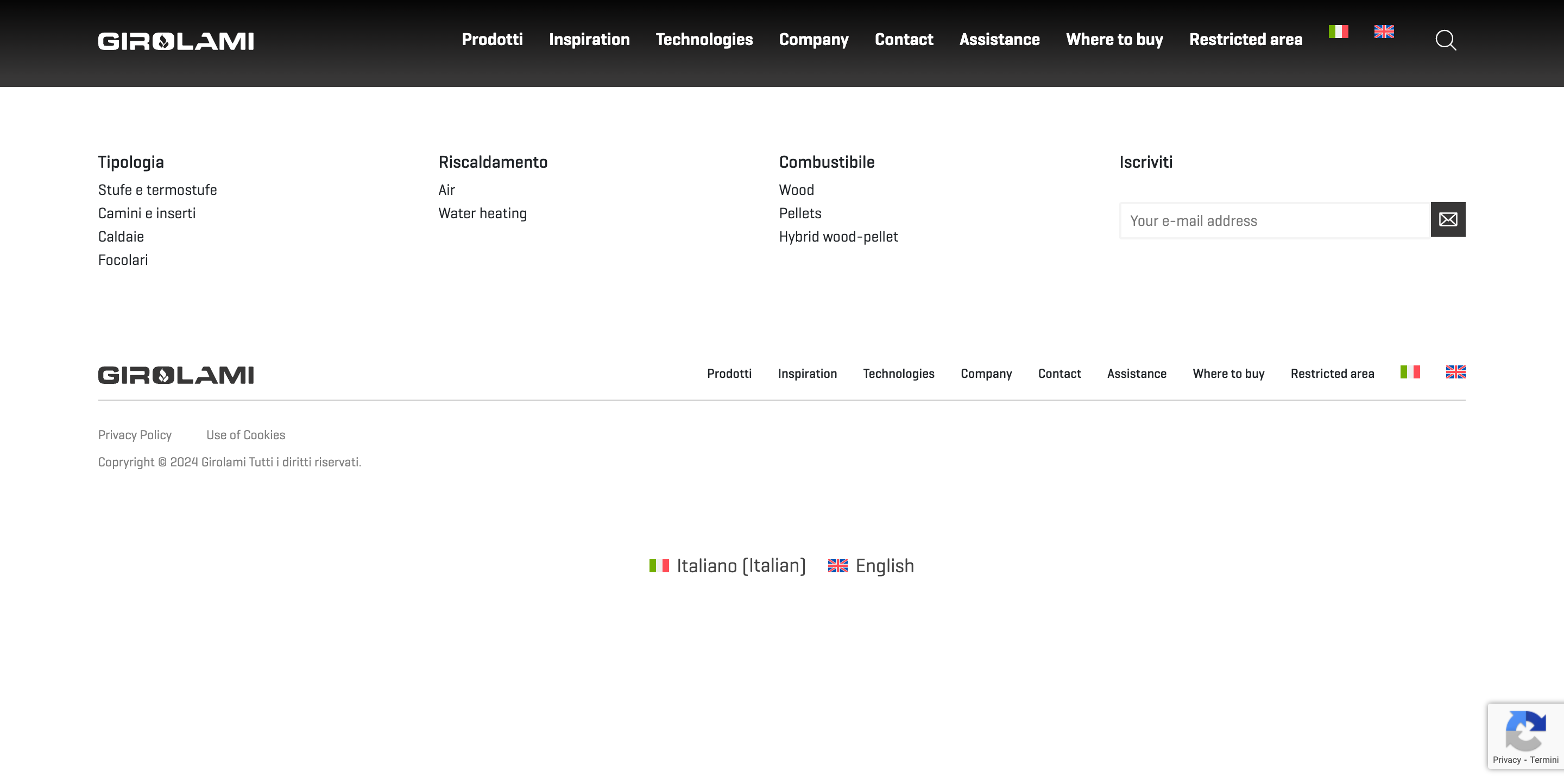The height and width of the screenshot is (784, 1564).
Task: Click Contact in the footer navigation
Action: [x=1060, y=374]
